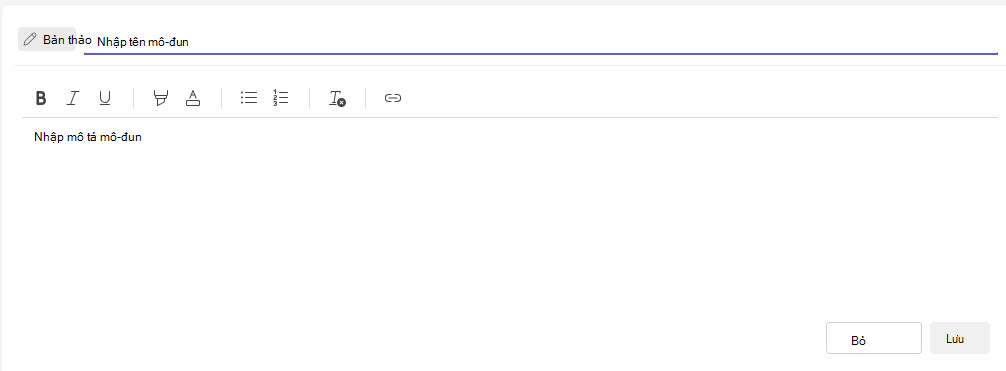Click the blue underline of the name field
Image resolution: width=1006 pixels, height=371 pixels.
(x=541, y=54)
